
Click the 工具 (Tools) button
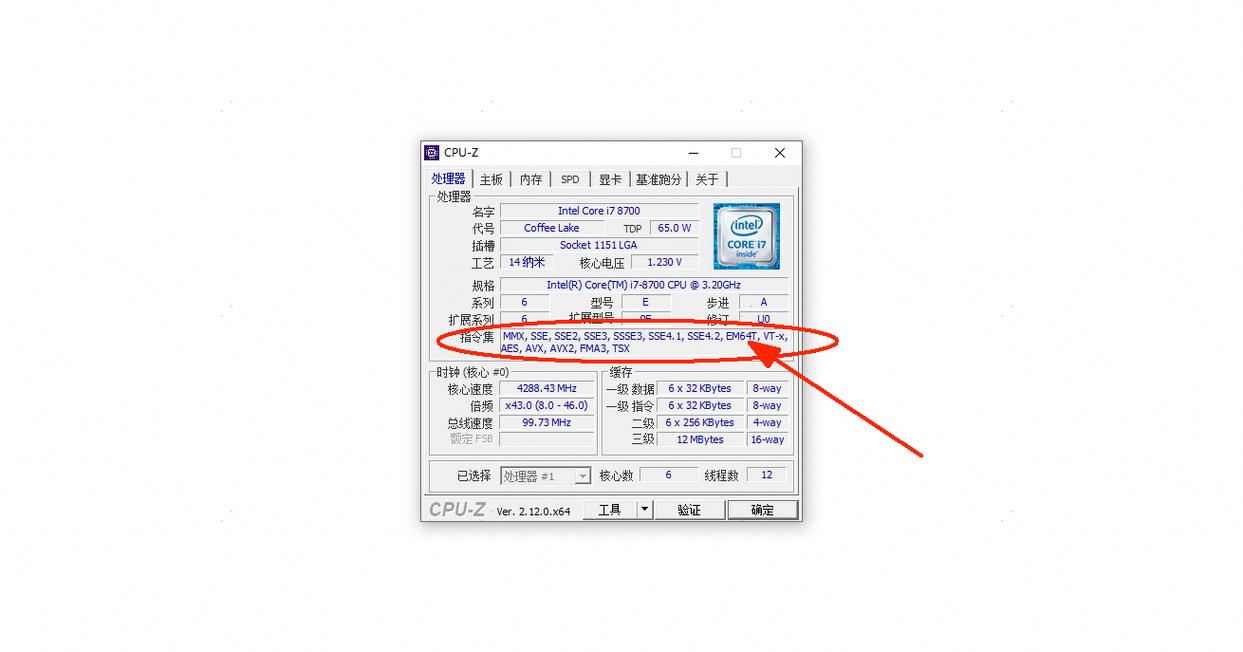(x=610, y=510)
